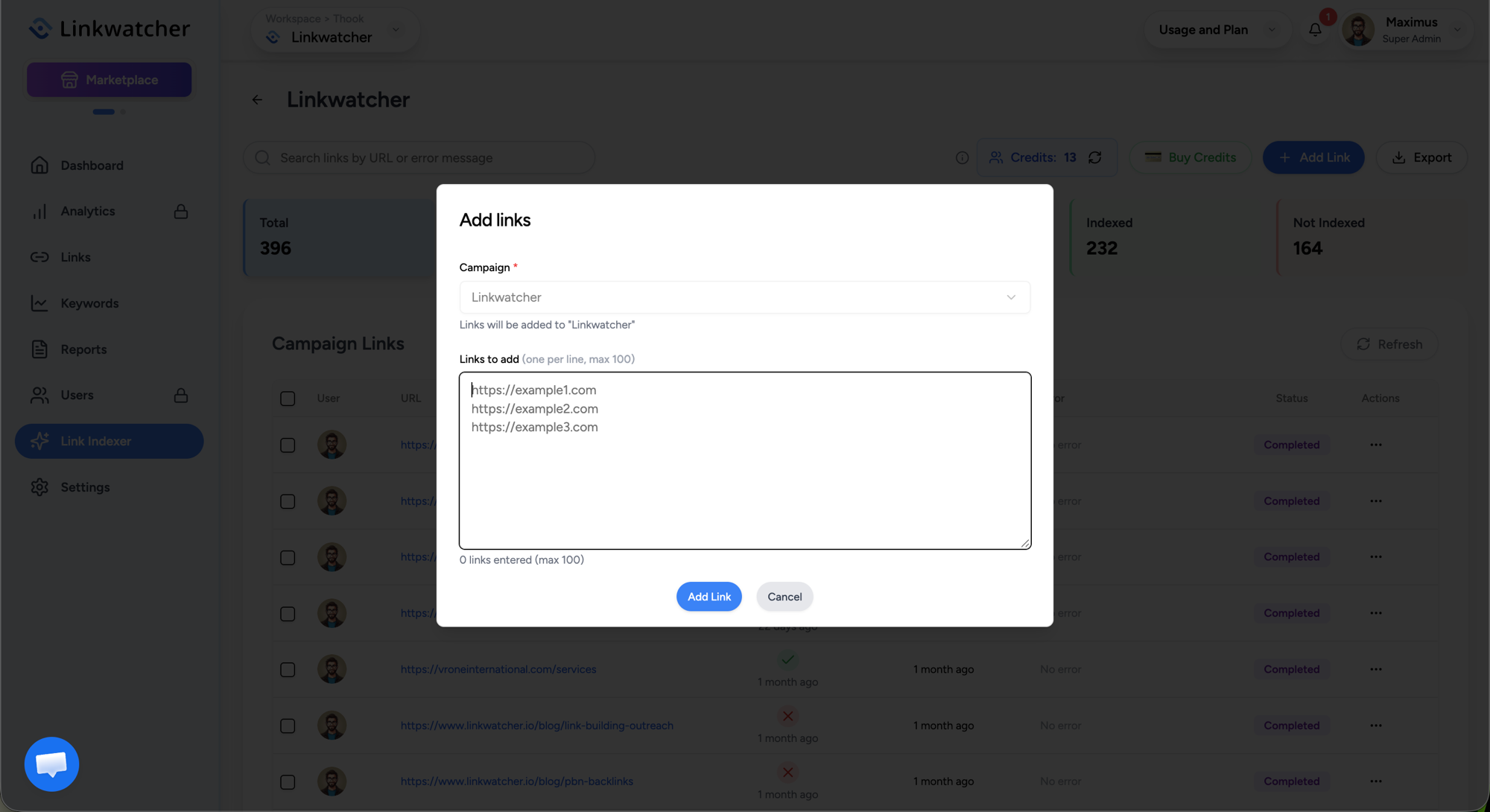Cancel the Add links dialog

tap(784, 597)
